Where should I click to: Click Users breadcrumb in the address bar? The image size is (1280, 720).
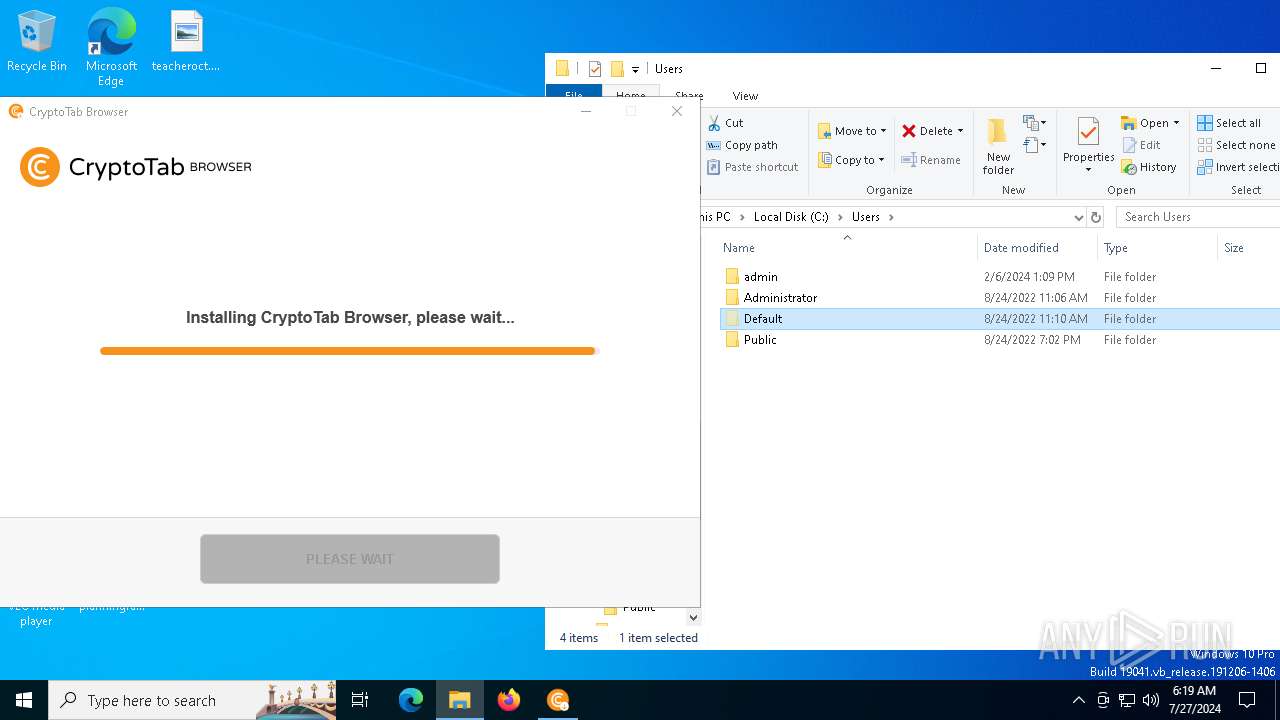click(x=866, y=217)
